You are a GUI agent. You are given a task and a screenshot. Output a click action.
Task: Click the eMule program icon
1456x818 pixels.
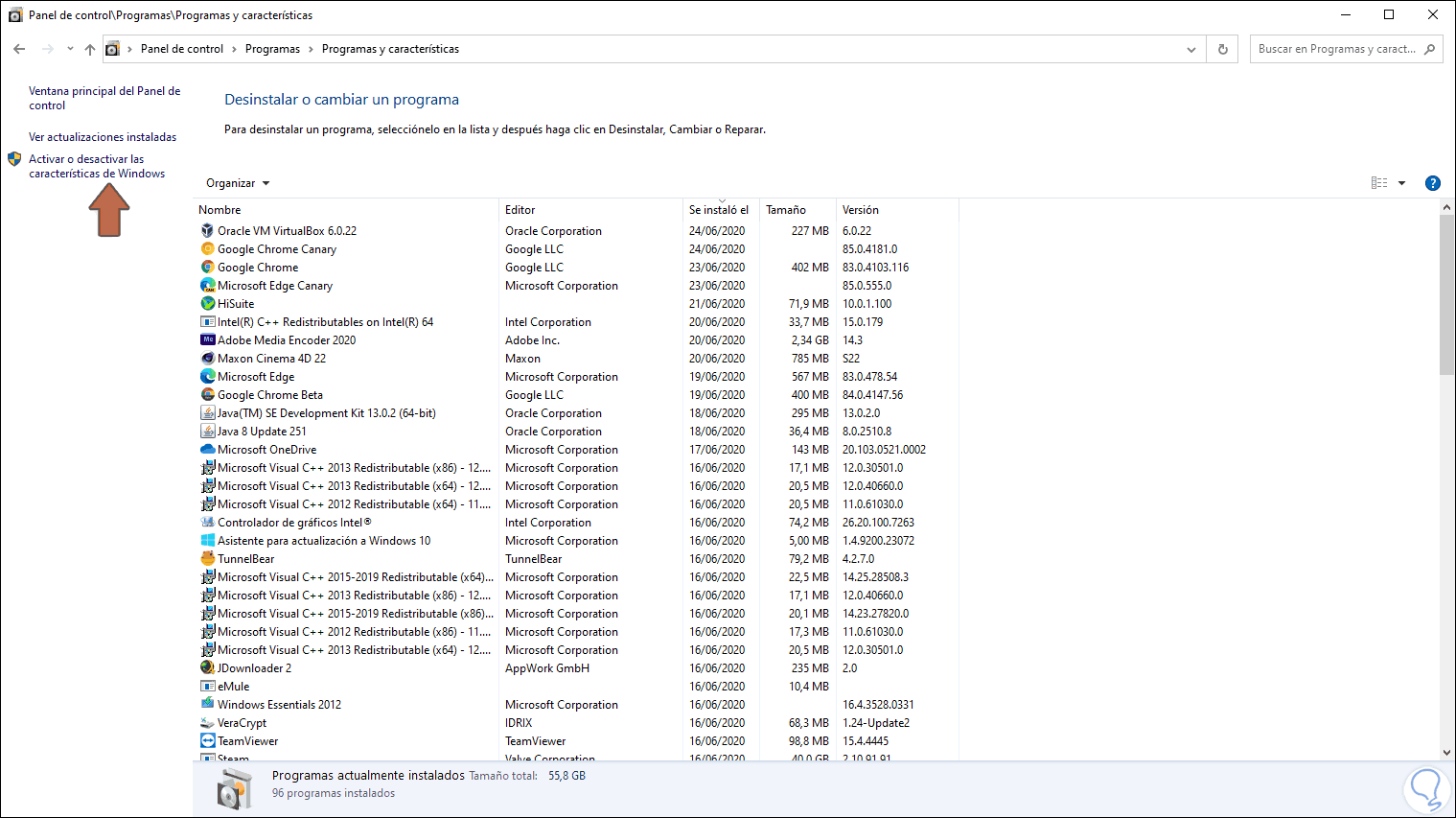click(x=207, y=686)
